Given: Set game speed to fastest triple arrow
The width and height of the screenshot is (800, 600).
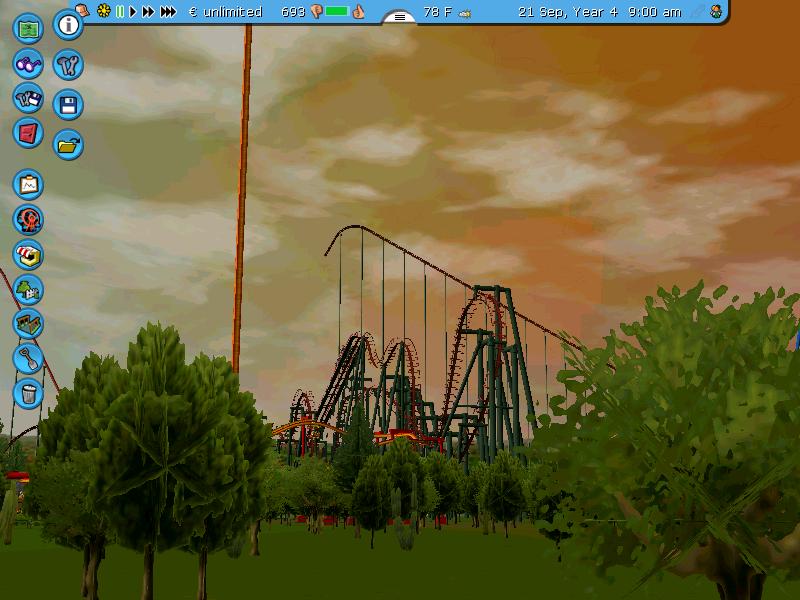Looking at the screenshot, I should point(168,11).
